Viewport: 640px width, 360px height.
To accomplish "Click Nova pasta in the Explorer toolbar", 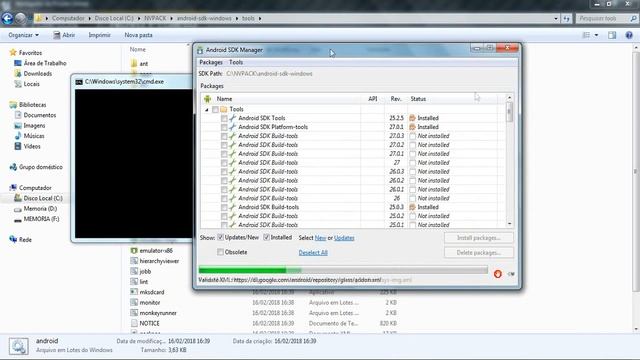I will click(138, 35).
